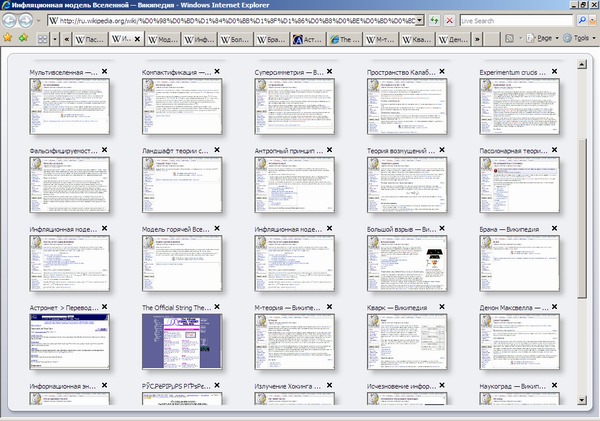Close the Кварк thumbnail tab
Image resolution: width=600 pixels, height=421 pixels.
click(x=442, y=307)
